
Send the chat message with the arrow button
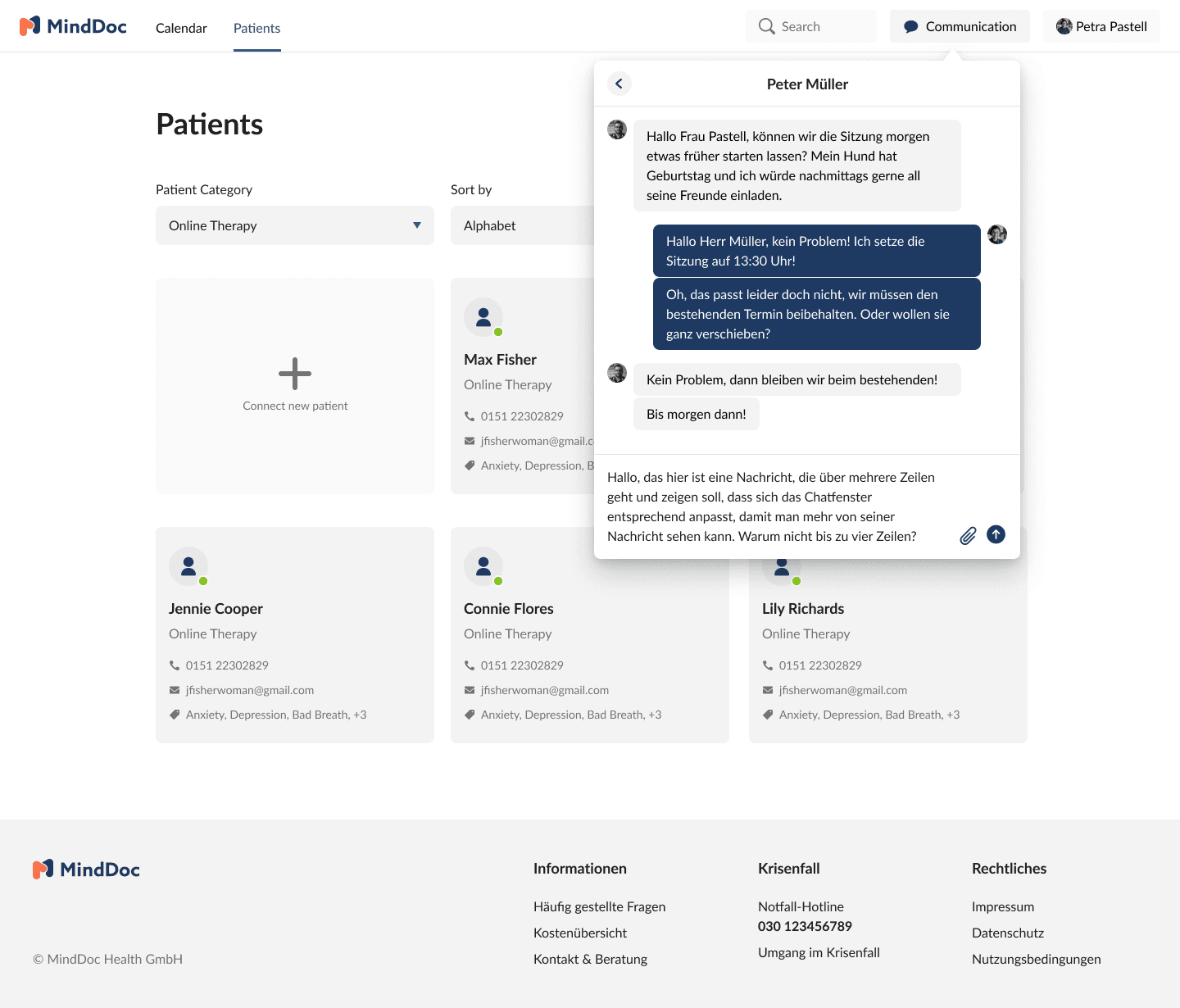pos(996,534)
